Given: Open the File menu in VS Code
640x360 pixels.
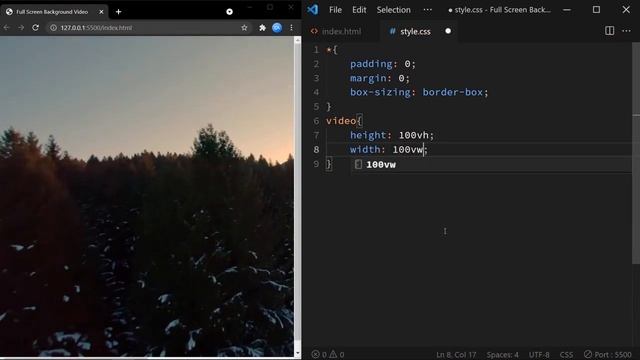Looking at the screenshot, I should 336,10.
